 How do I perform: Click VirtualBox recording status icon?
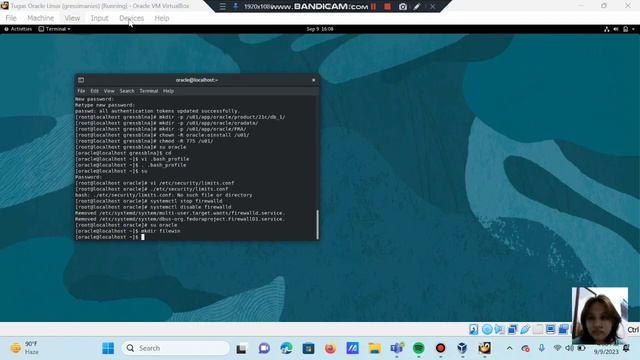[x=563, y=329]
